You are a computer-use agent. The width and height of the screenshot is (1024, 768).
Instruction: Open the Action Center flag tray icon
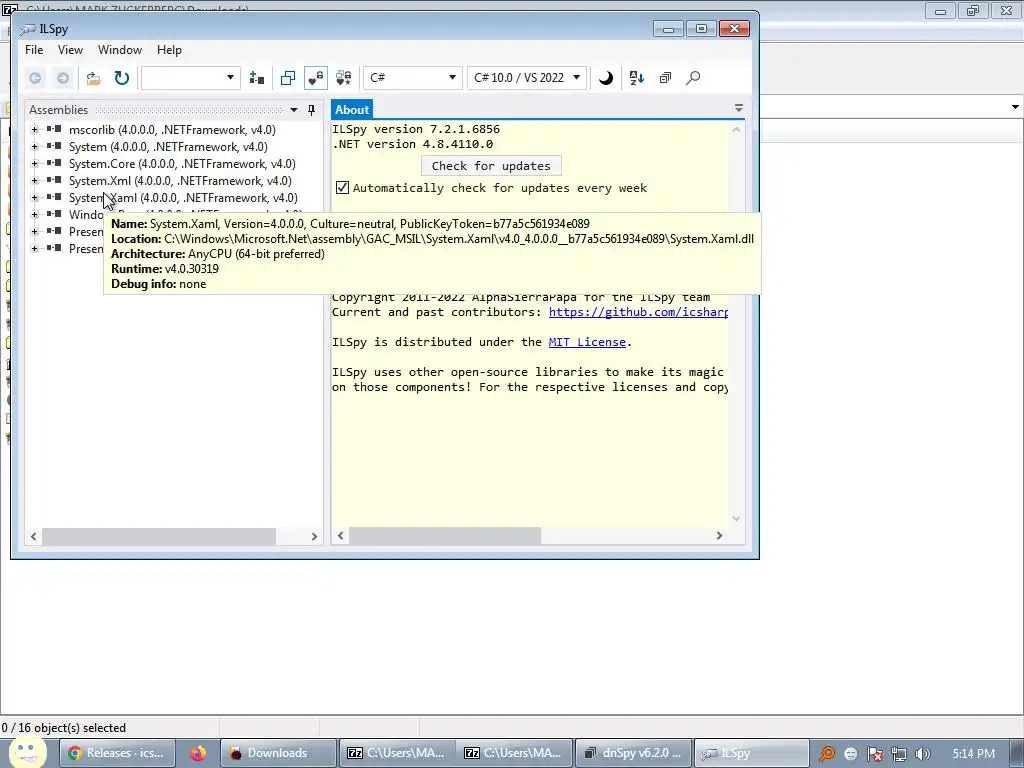click(x=874, y=754)
